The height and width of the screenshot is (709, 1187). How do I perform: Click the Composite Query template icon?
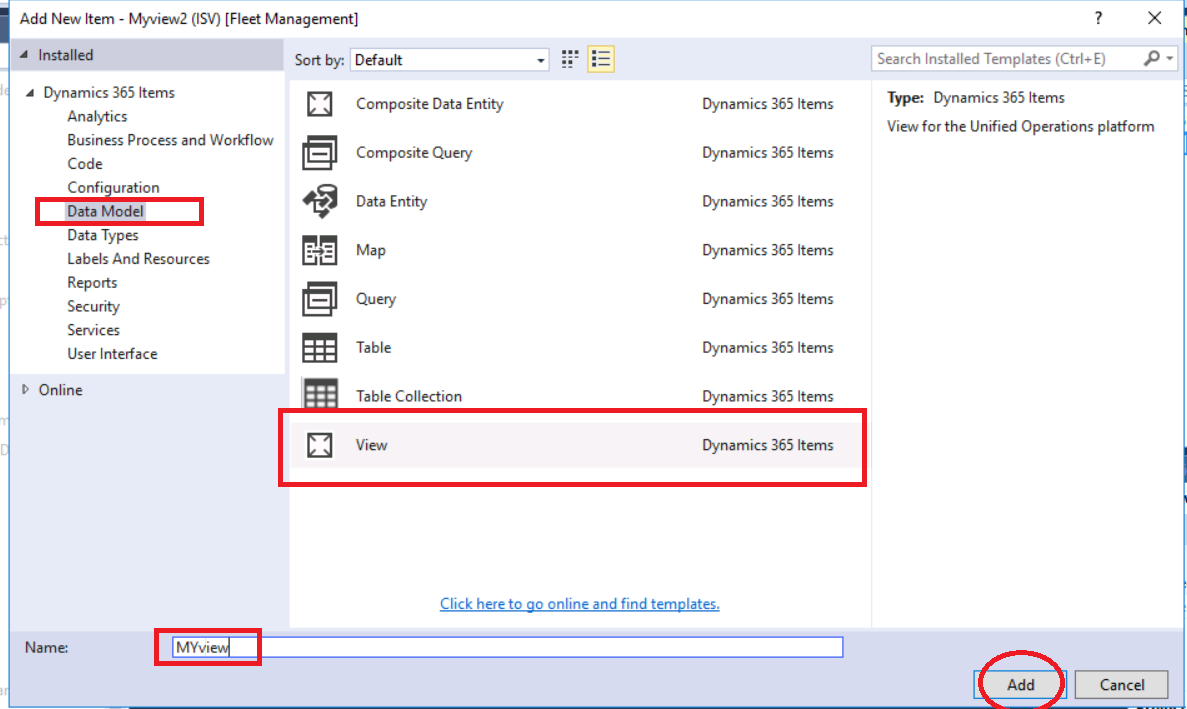point(319,152)
